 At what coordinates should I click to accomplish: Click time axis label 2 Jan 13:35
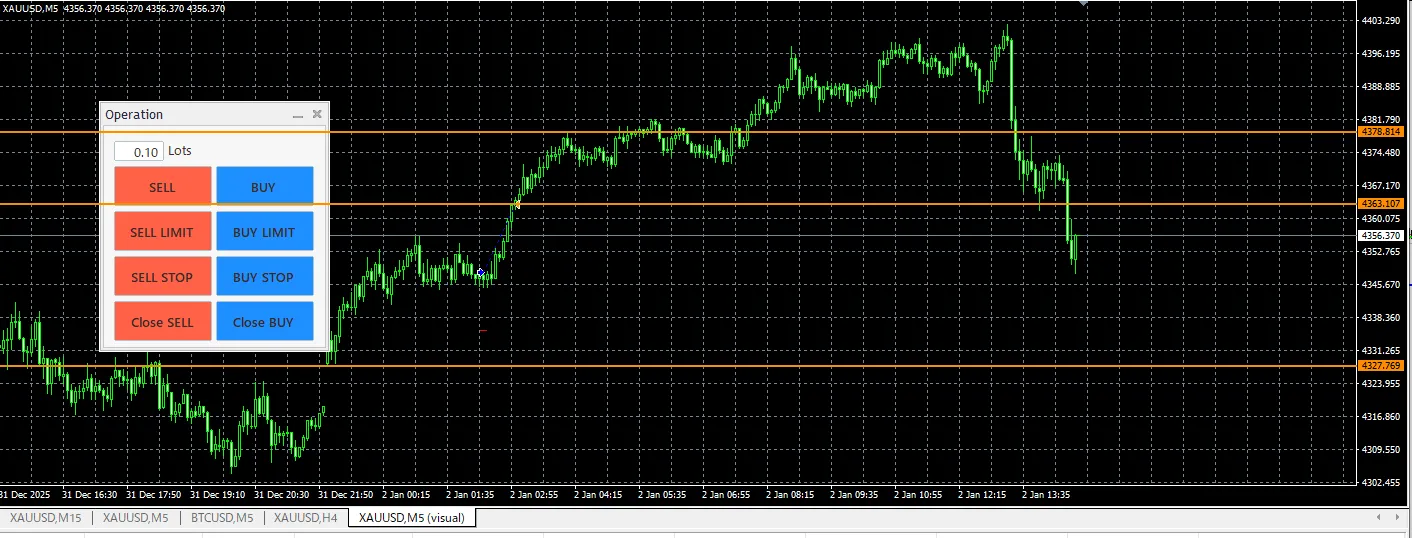coord(1045,494)
